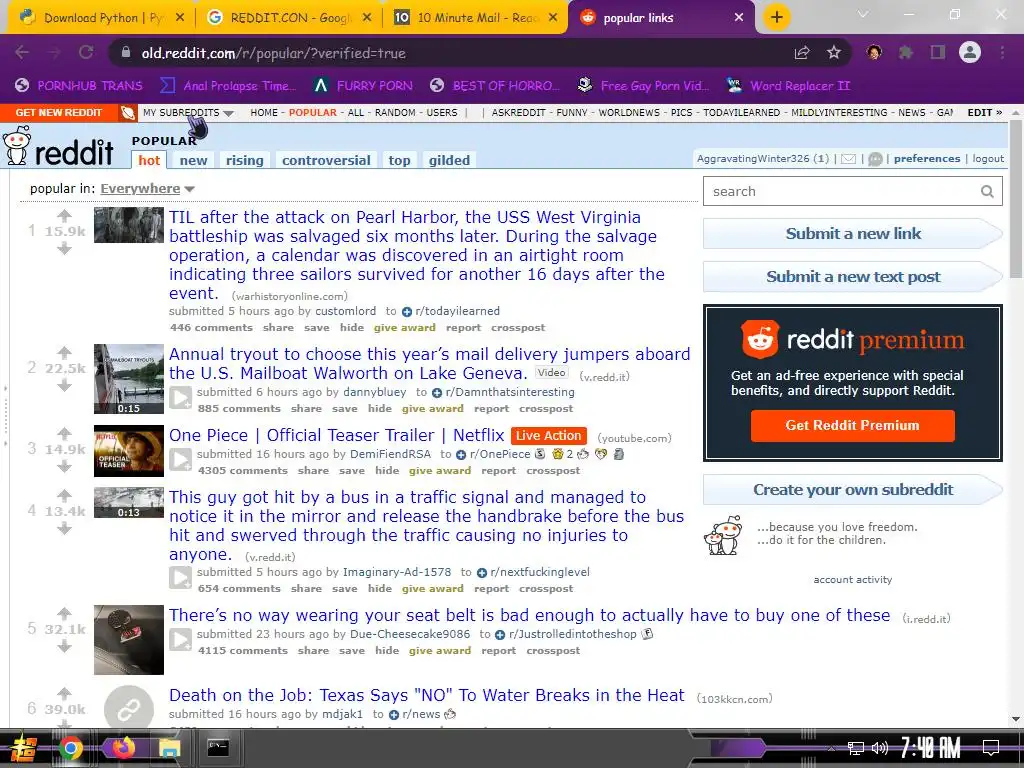This screenshot has width=1024, height=768.
Task: Downvote the seat belt post
Action: pos(64,646)
